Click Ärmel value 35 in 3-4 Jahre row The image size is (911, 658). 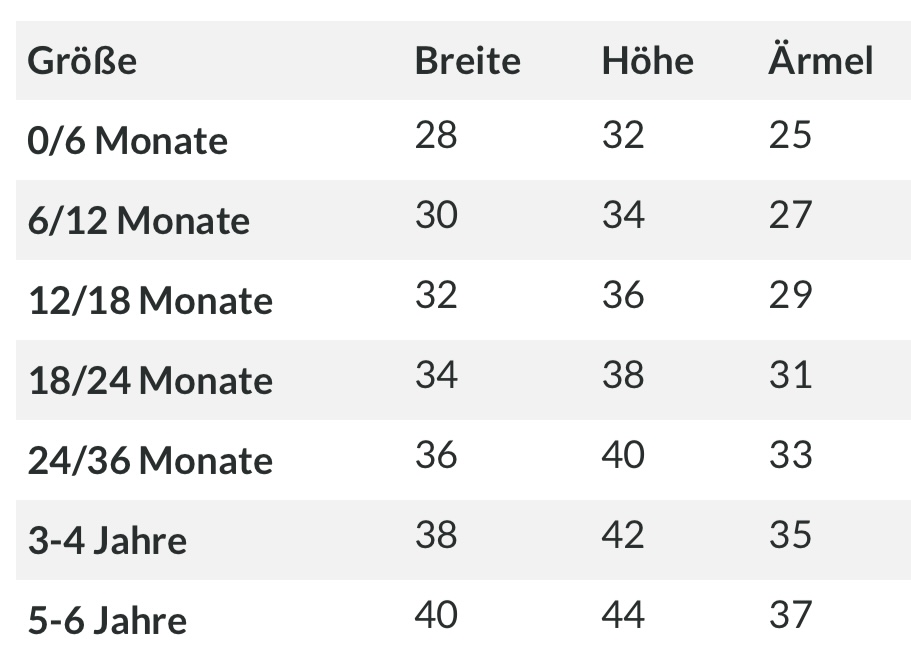pyautogui.click(x=790, y=535)
